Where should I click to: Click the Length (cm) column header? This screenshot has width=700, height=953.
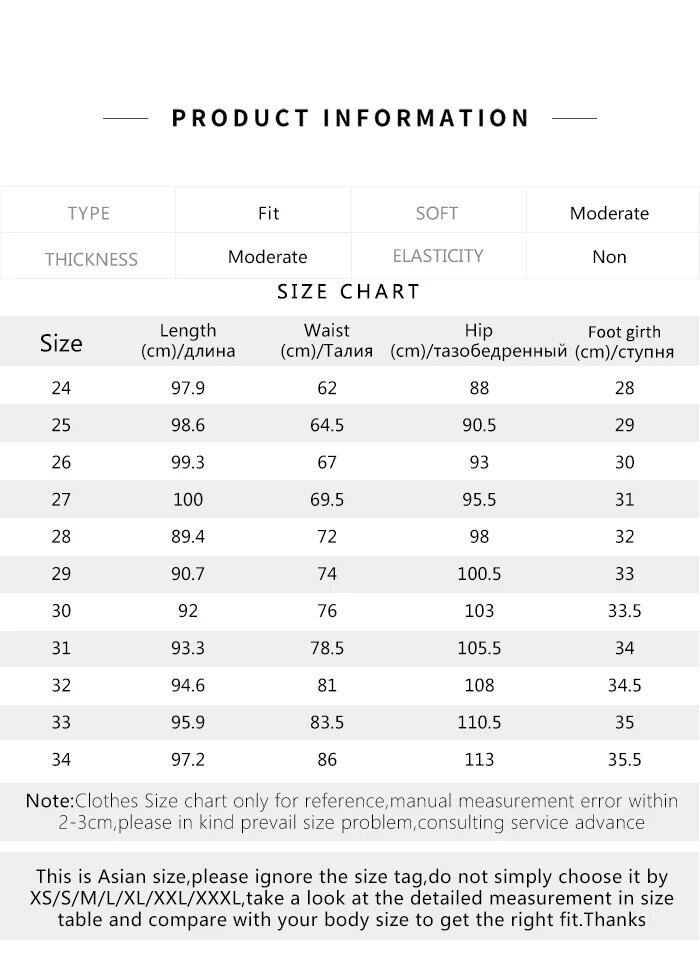(x=188, y=340)
